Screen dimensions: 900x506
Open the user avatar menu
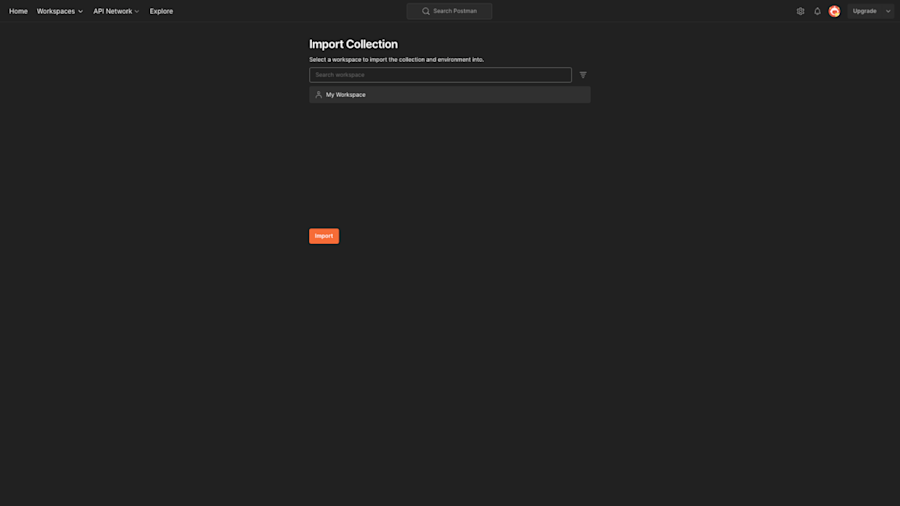tap(835, 11)
